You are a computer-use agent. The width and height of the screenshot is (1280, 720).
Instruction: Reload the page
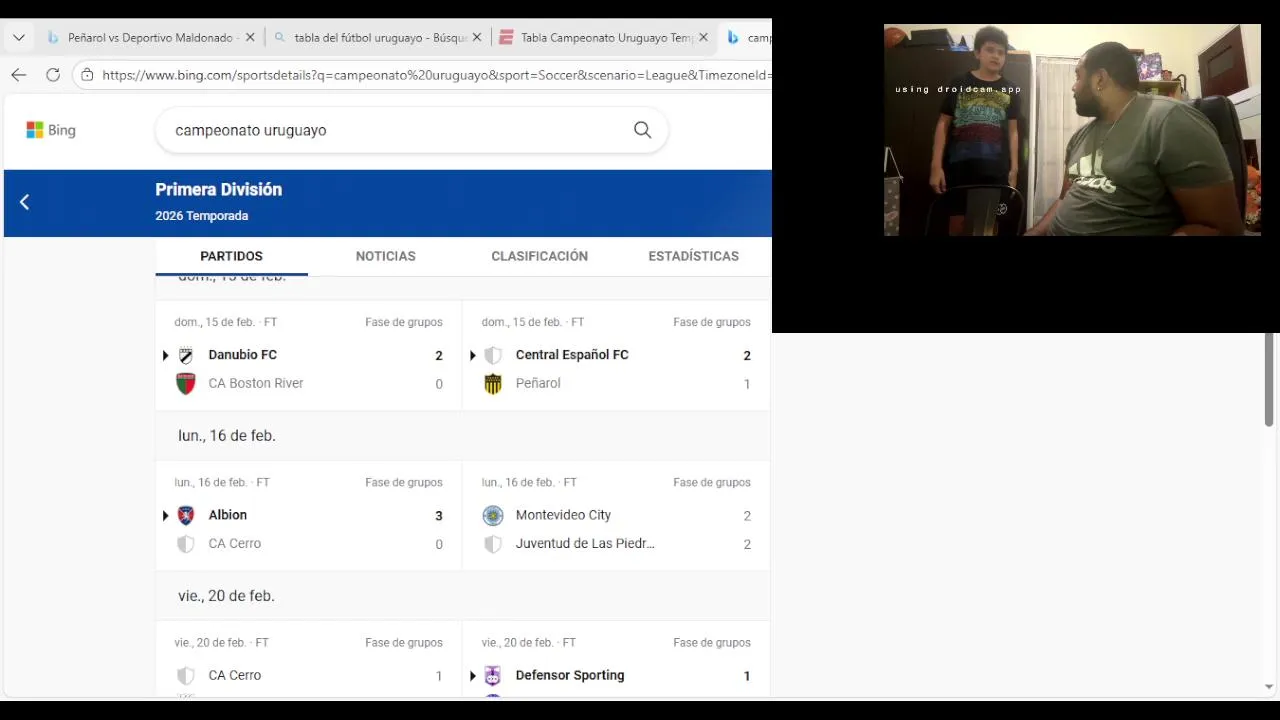53,75
